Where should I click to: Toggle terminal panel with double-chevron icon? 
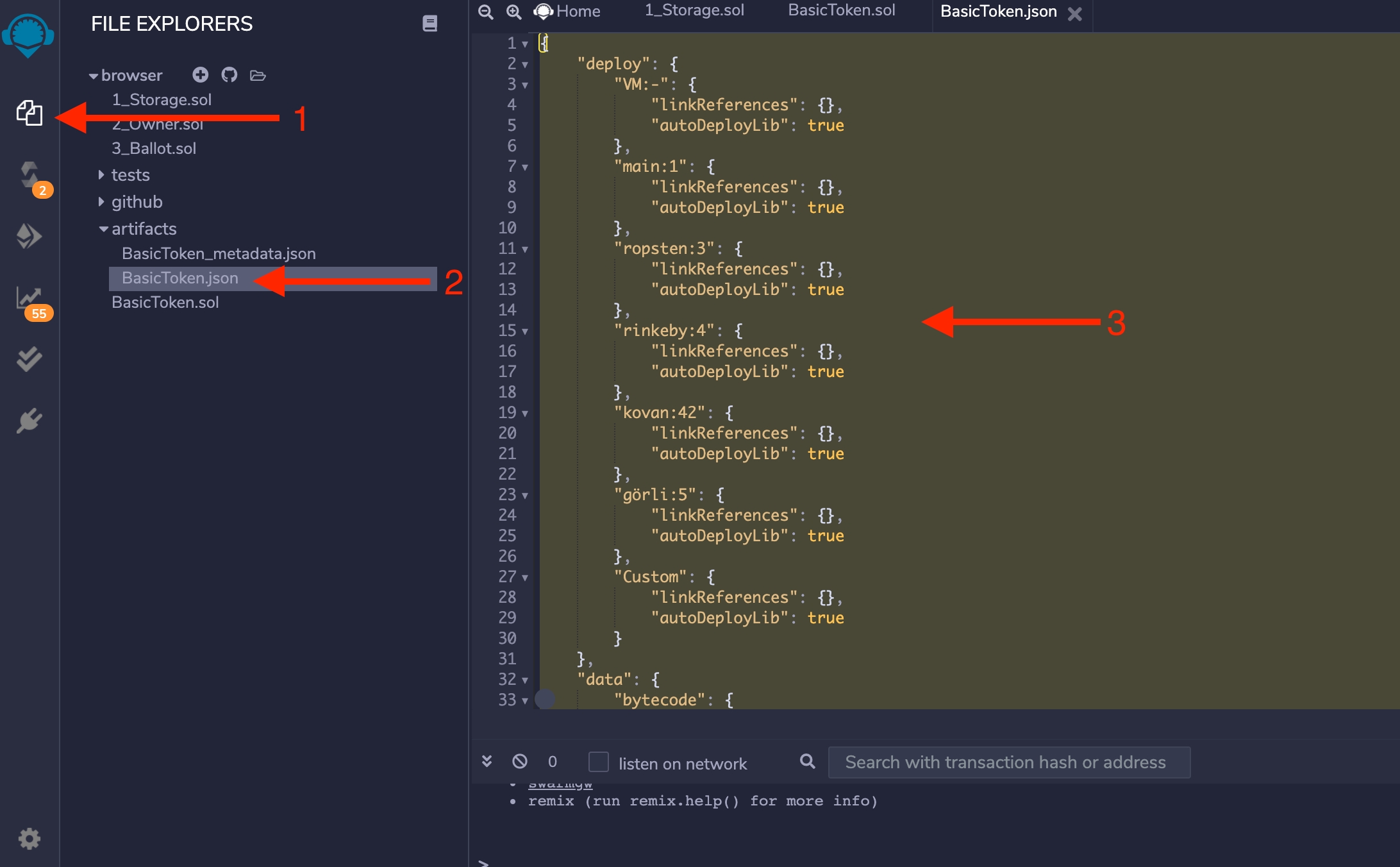coord(487,762)
